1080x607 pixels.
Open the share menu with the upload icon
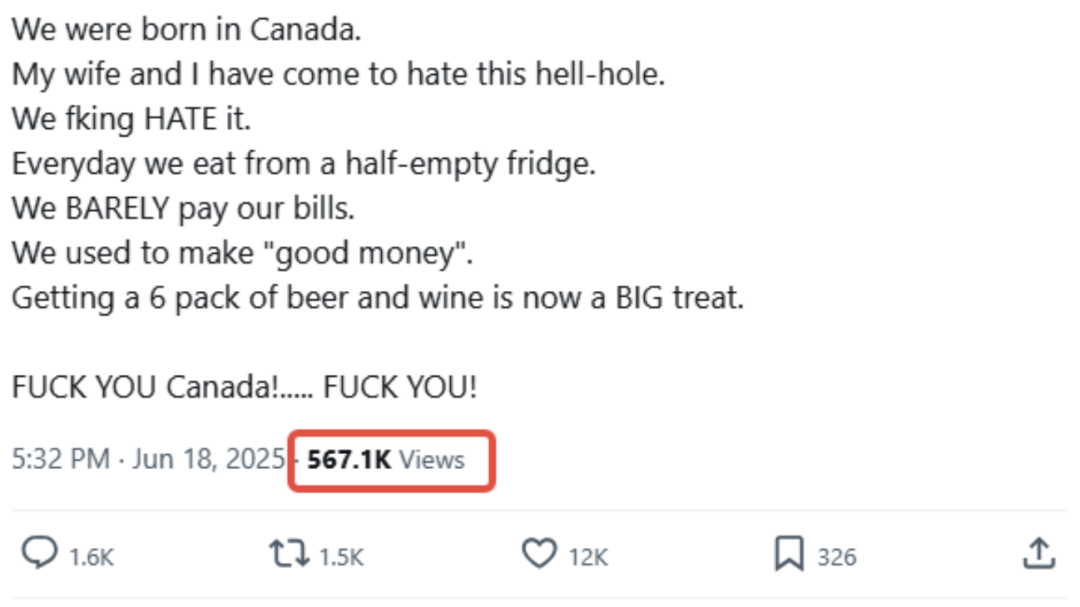(x=1039, y=553)
